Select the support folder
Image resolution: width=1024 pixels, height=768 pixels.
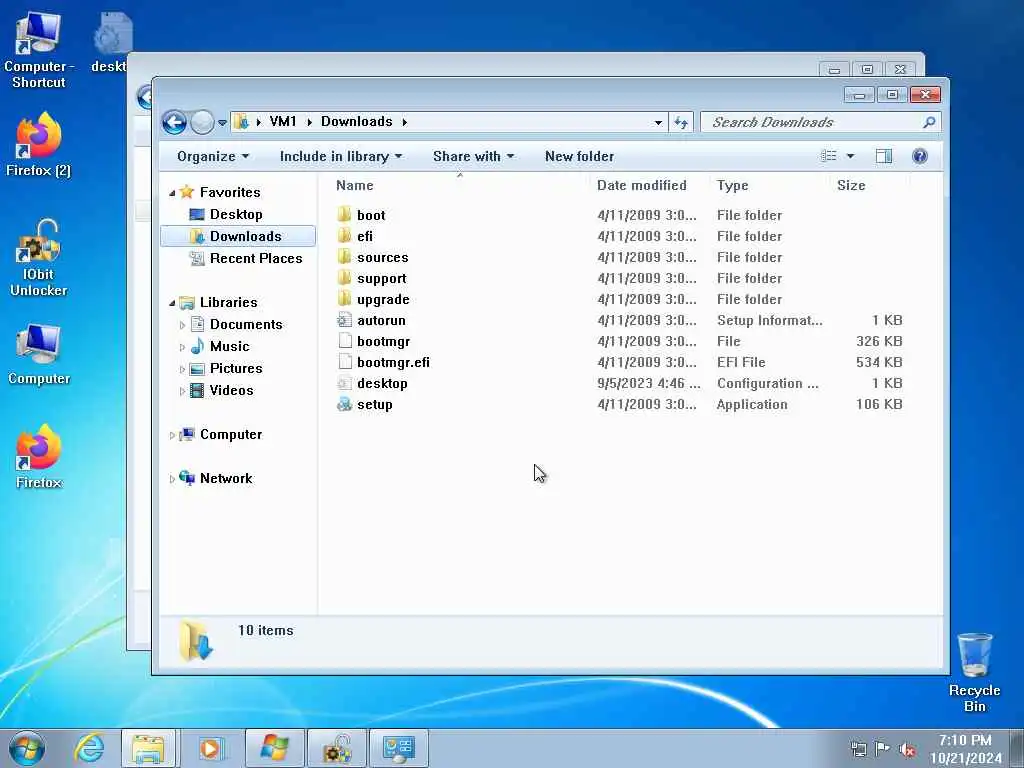coord(381,278)
